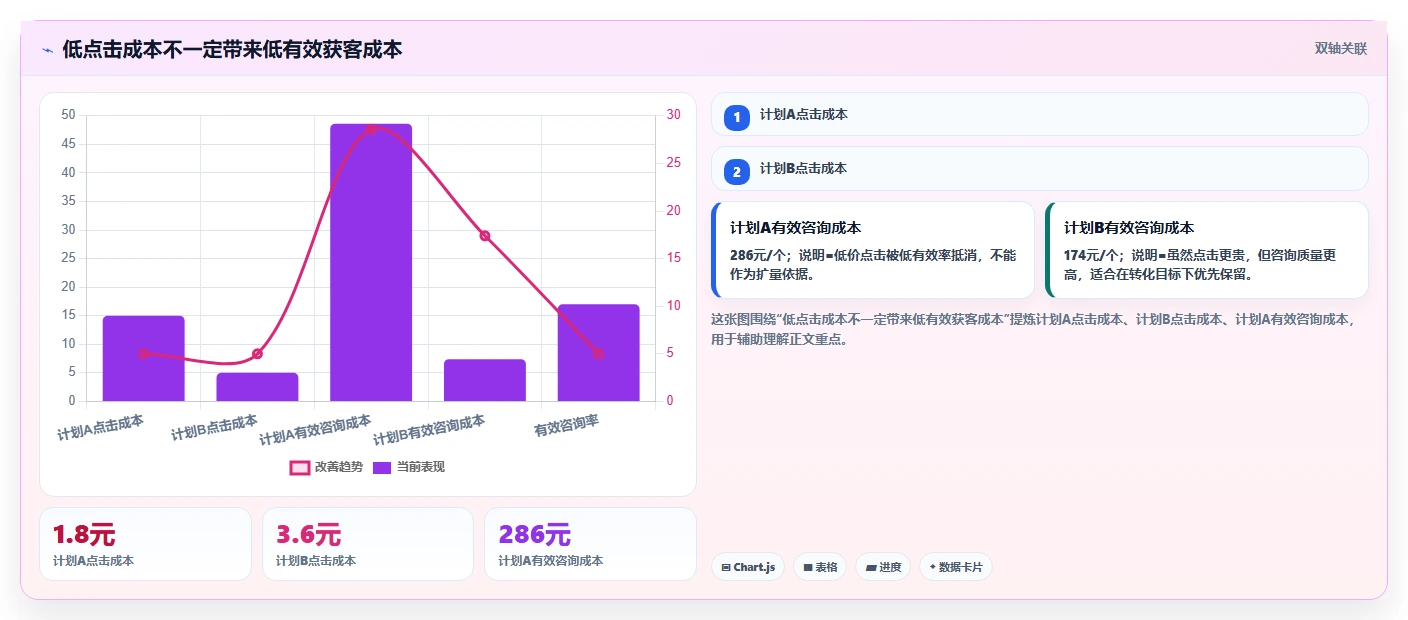Click the x-axis label 计划A有效咨询成本
1408x620 pixels.
[315, 430]
